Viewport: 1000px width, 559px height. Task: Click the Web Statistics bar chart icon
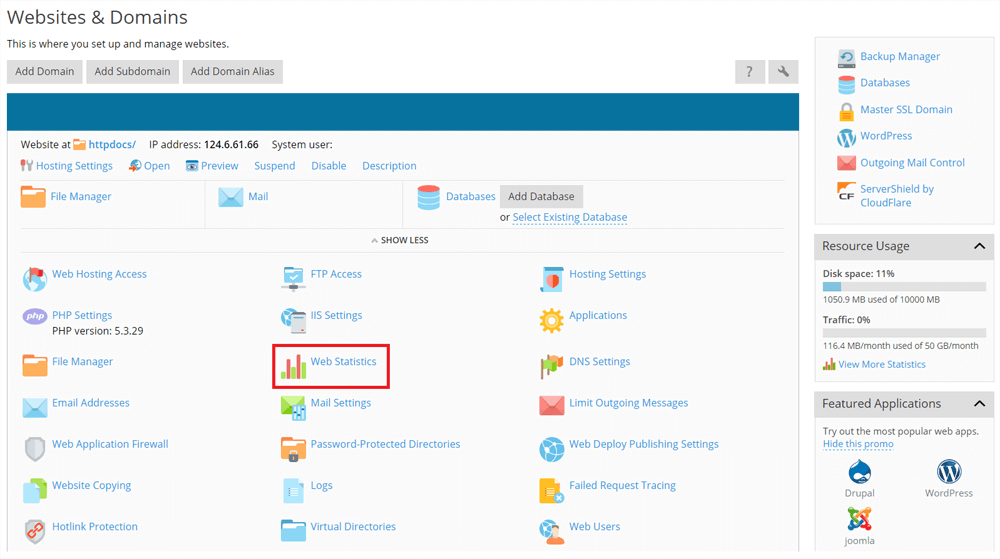(x=293, y=367)
